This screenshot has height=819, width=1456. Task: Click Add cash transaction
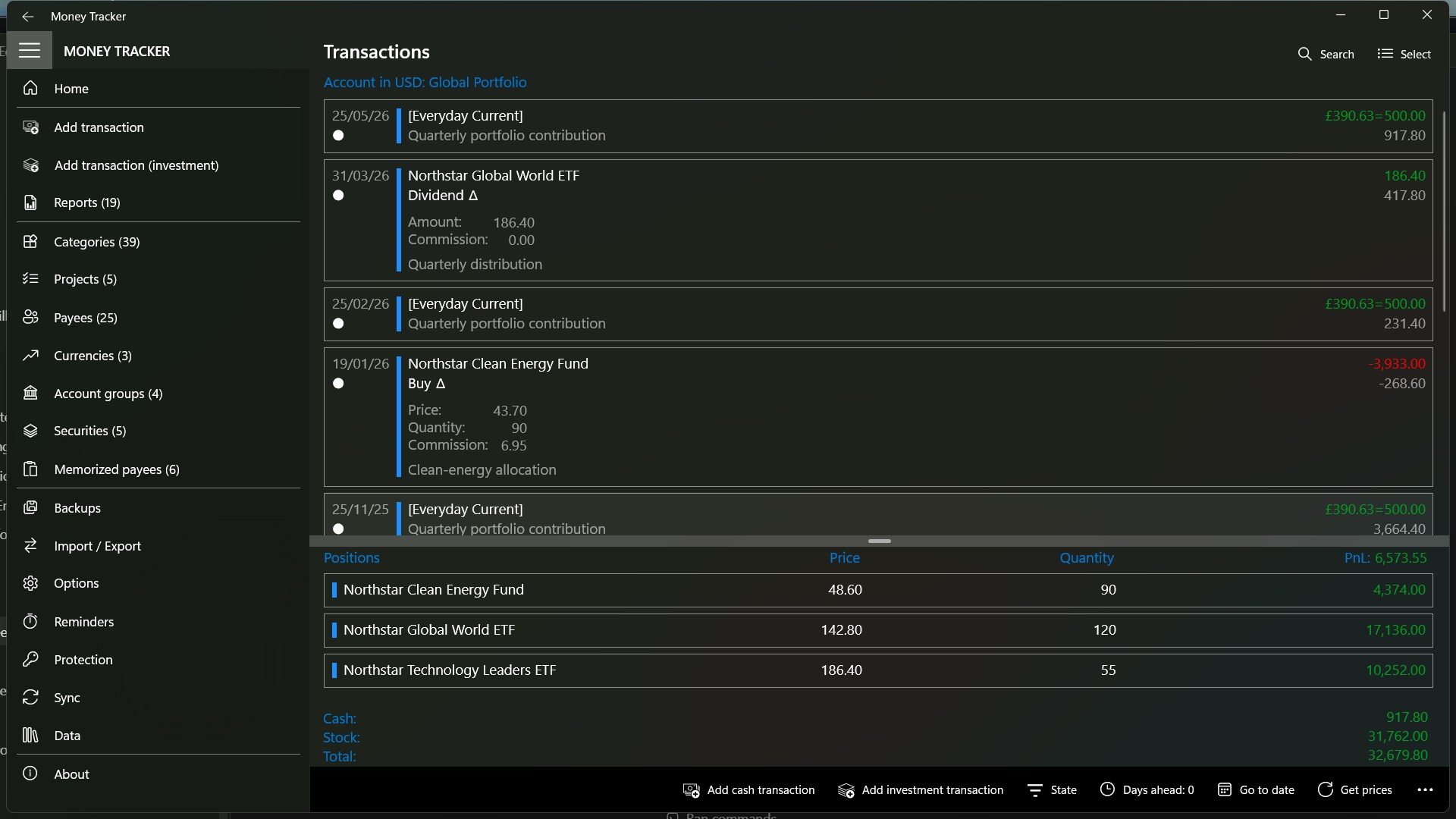748,789
